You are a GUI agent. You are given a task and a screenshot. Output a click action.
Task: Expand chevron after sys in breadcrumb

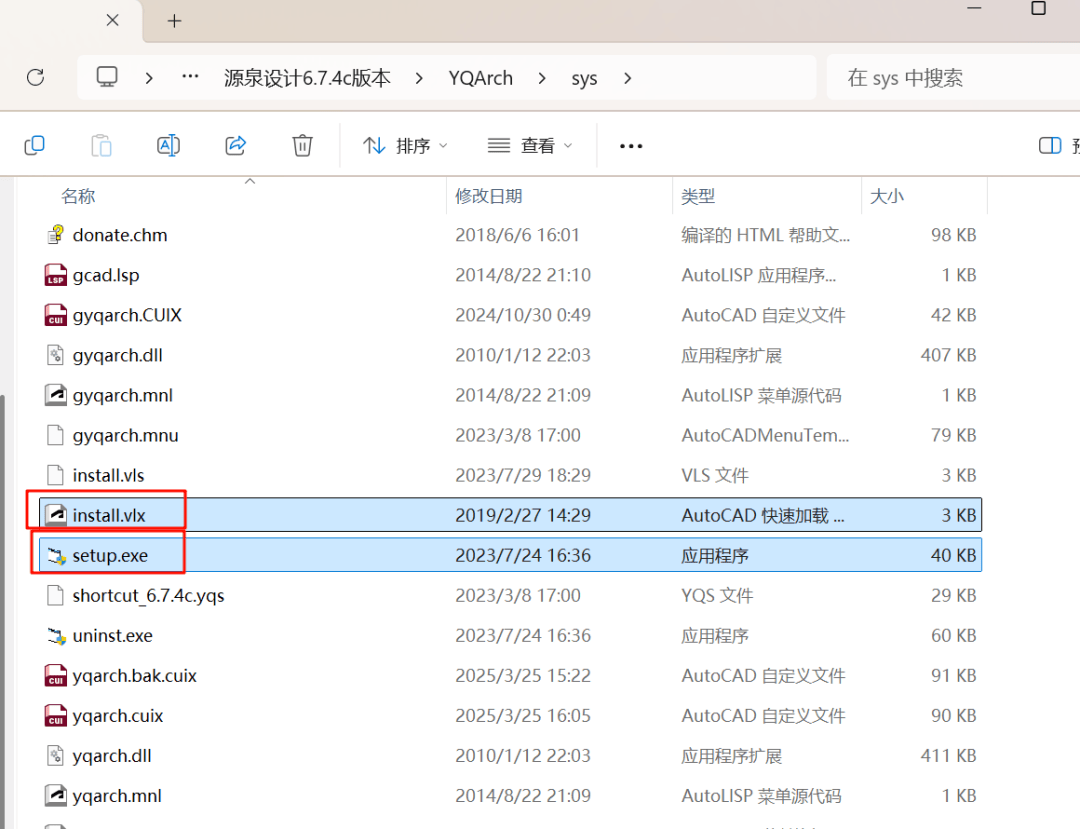coord(628,78)
